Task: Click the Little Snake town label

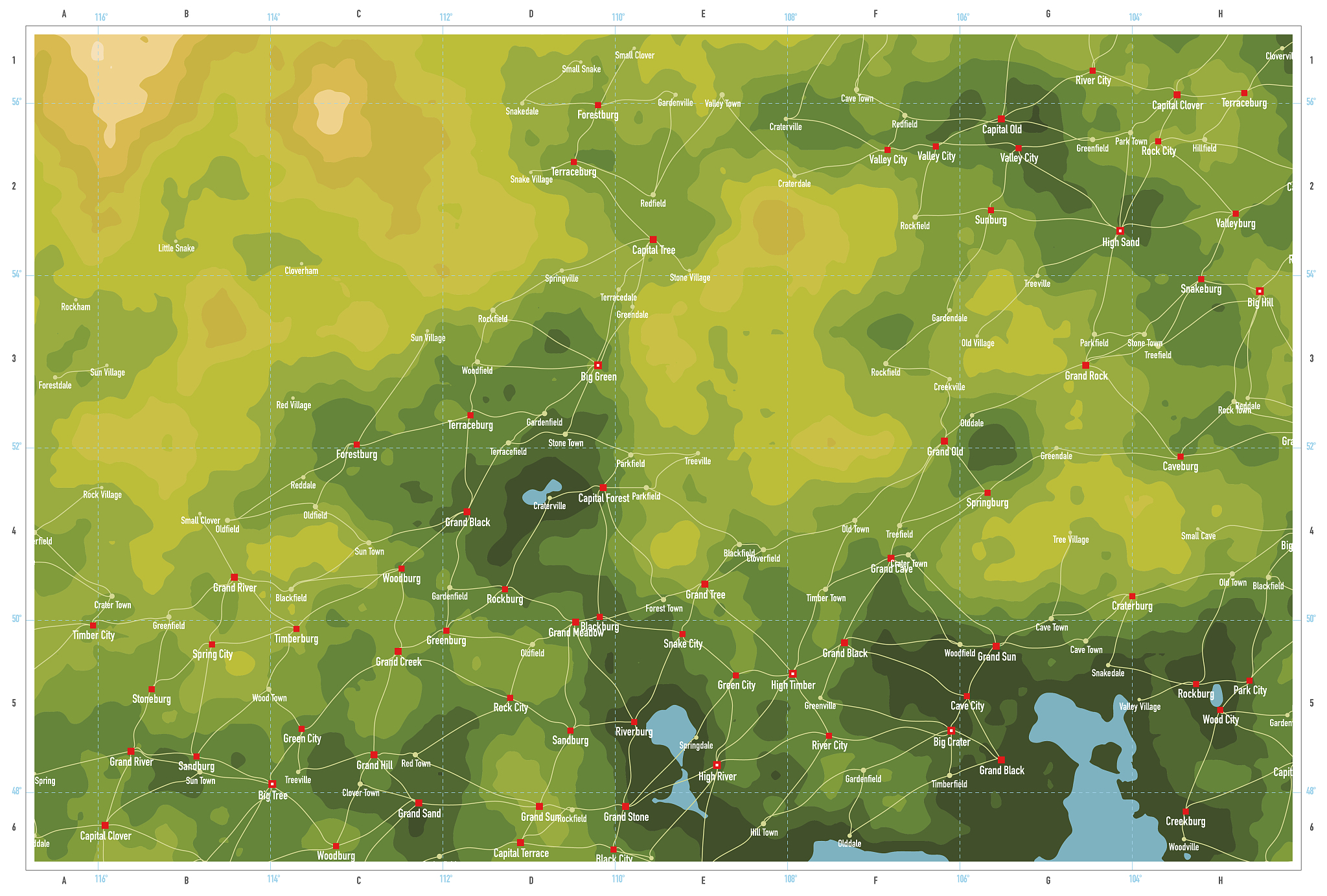Action: [x=176, y=248]
